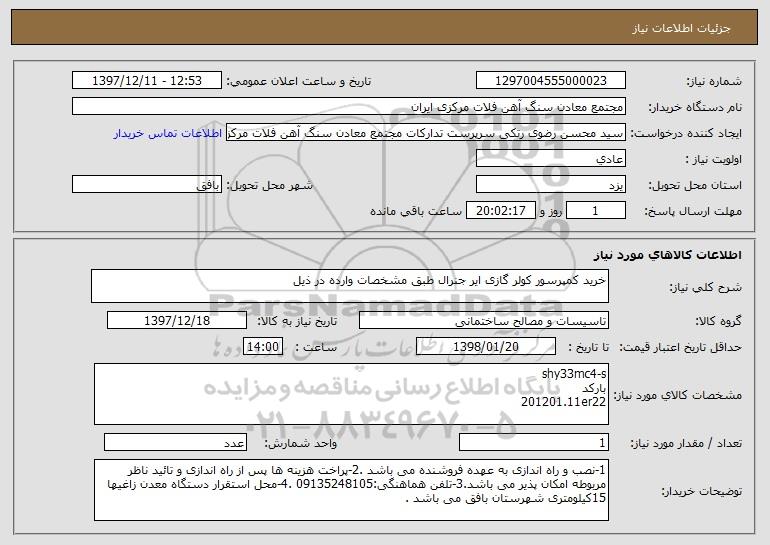Click the label تاریخ نیاز به کالا
The height and width of the screenshot is (545, 770).
pos(297,322)
